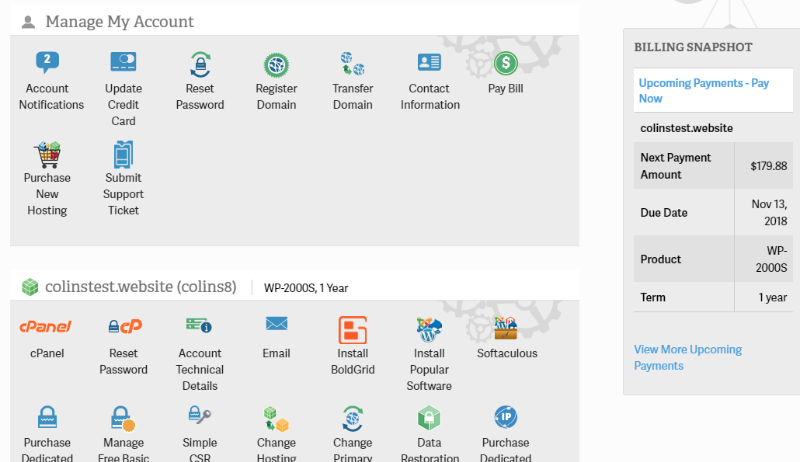Click the cPanel Reset Password lock icon
Screen dimensions: 800x462
(125, 326)
